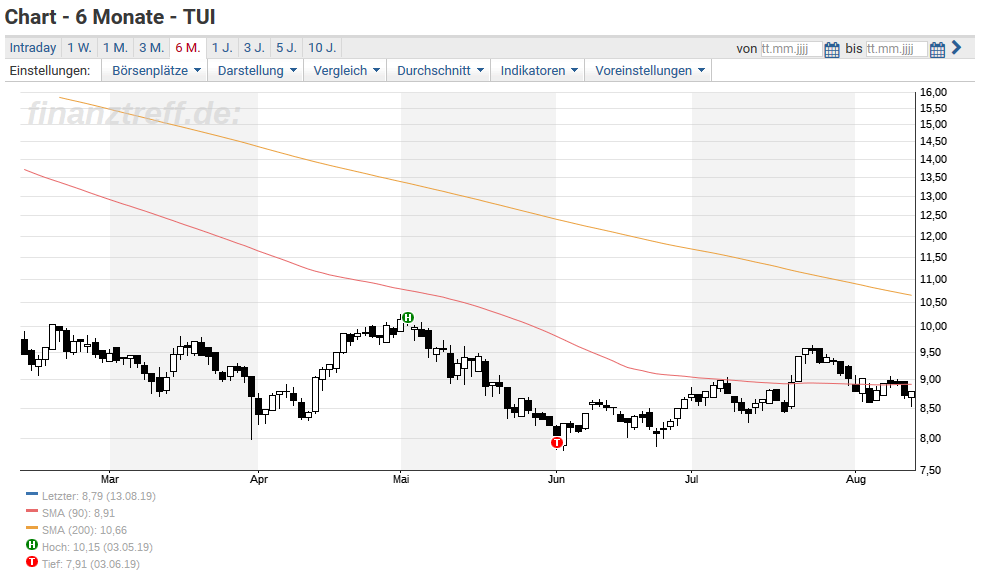Click the Mai label on time axis

tap(401, 479)
